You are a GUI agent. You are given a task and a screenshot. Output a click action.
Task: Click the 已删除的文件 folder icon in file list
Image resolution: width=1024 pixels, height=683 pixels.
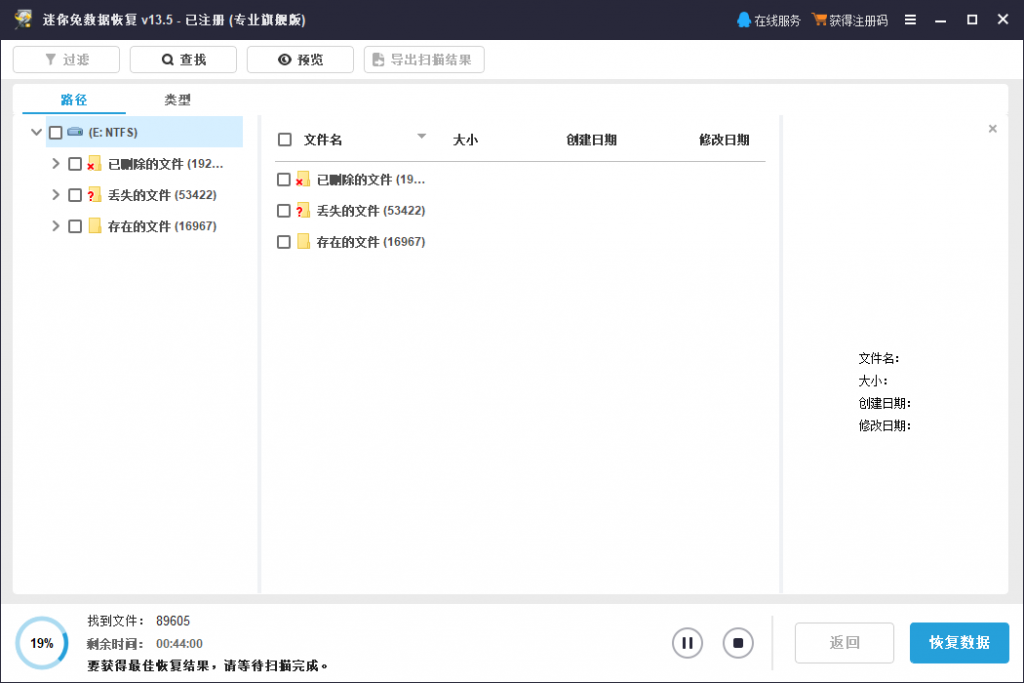tap(302, 179)
